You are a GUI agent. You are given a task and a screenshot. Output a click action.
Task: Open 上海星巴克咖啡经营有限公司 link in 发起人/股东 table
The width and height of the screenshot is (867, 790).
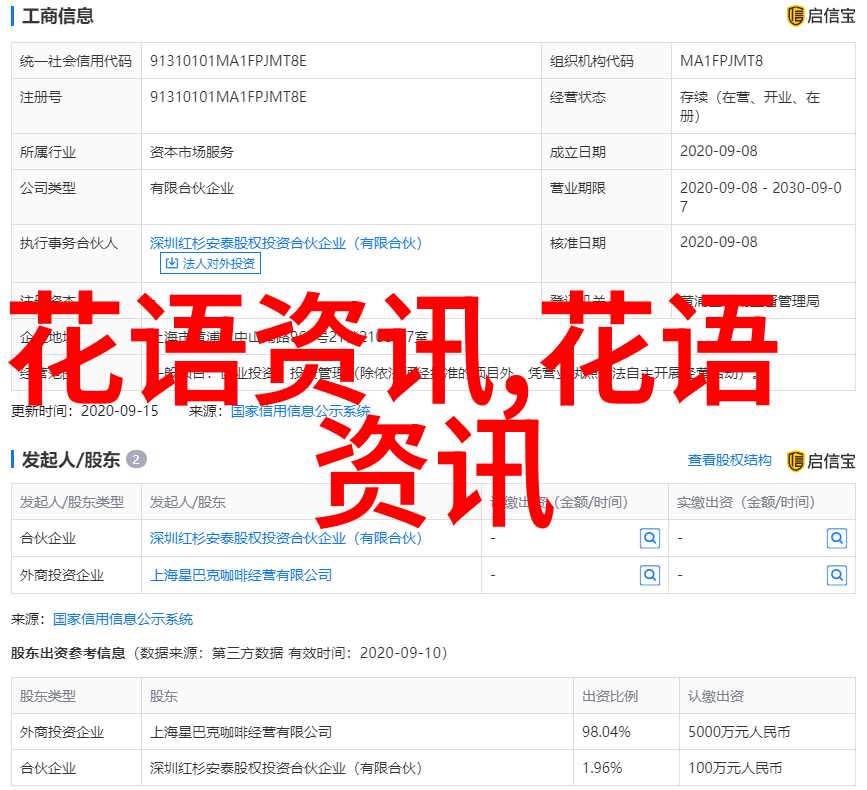click(241, 576)
